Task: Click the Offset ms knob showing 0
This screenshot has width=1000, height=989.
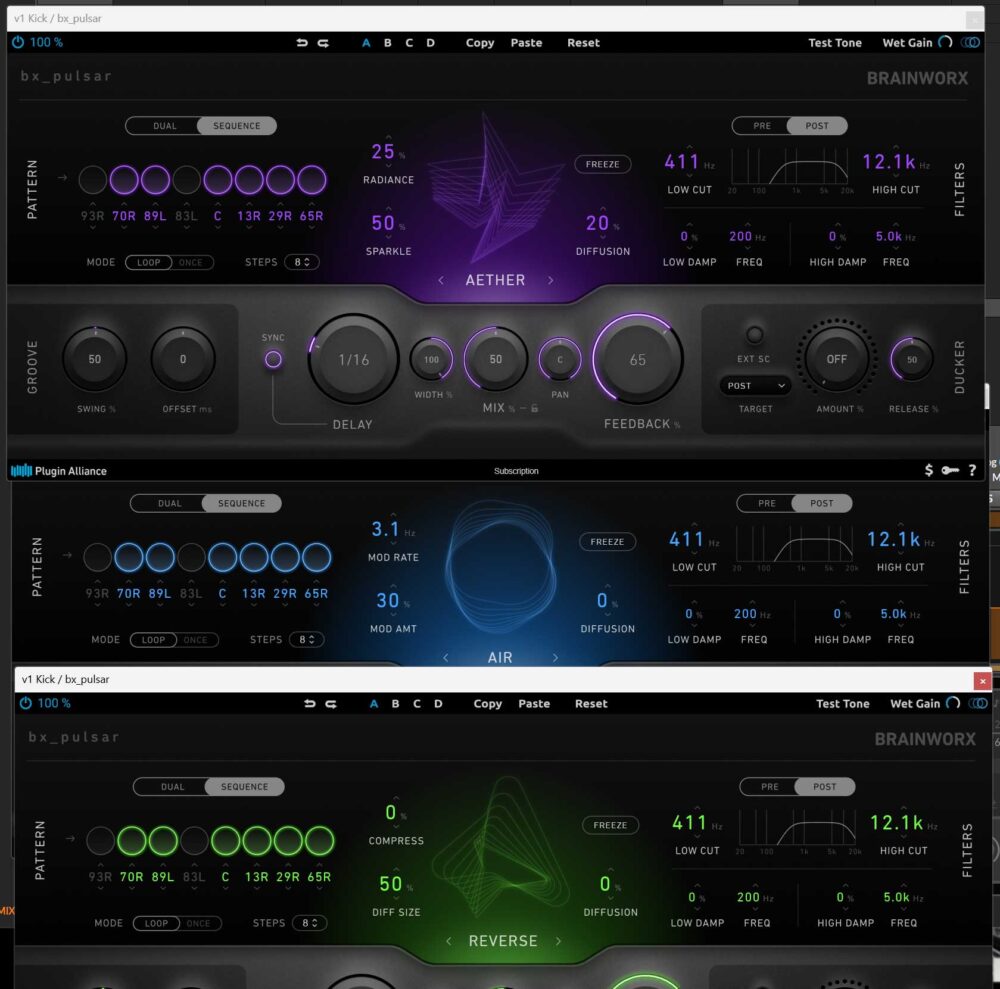Action: (x=183, y=359)
